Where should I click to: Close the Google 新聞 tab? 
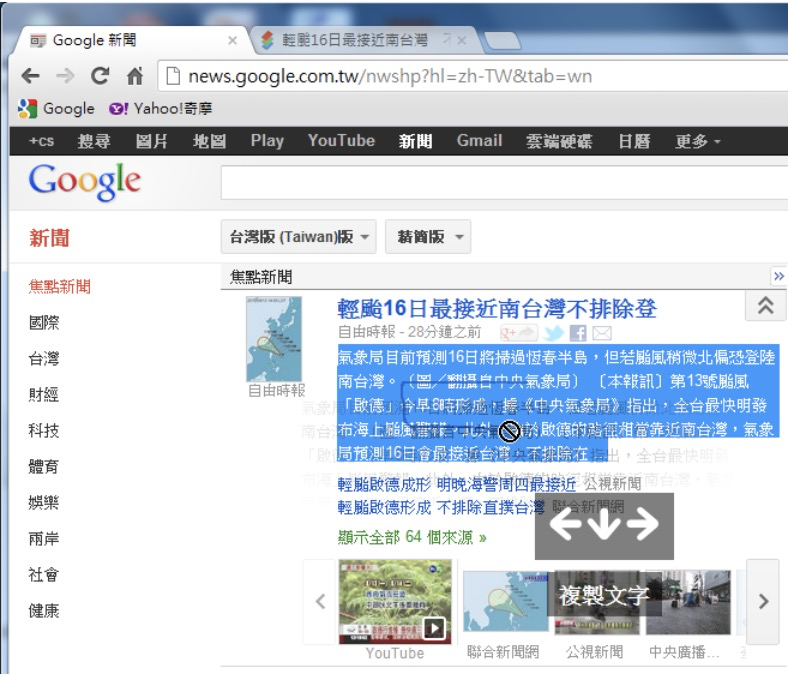pyautogui.click(x=232, y=40)
